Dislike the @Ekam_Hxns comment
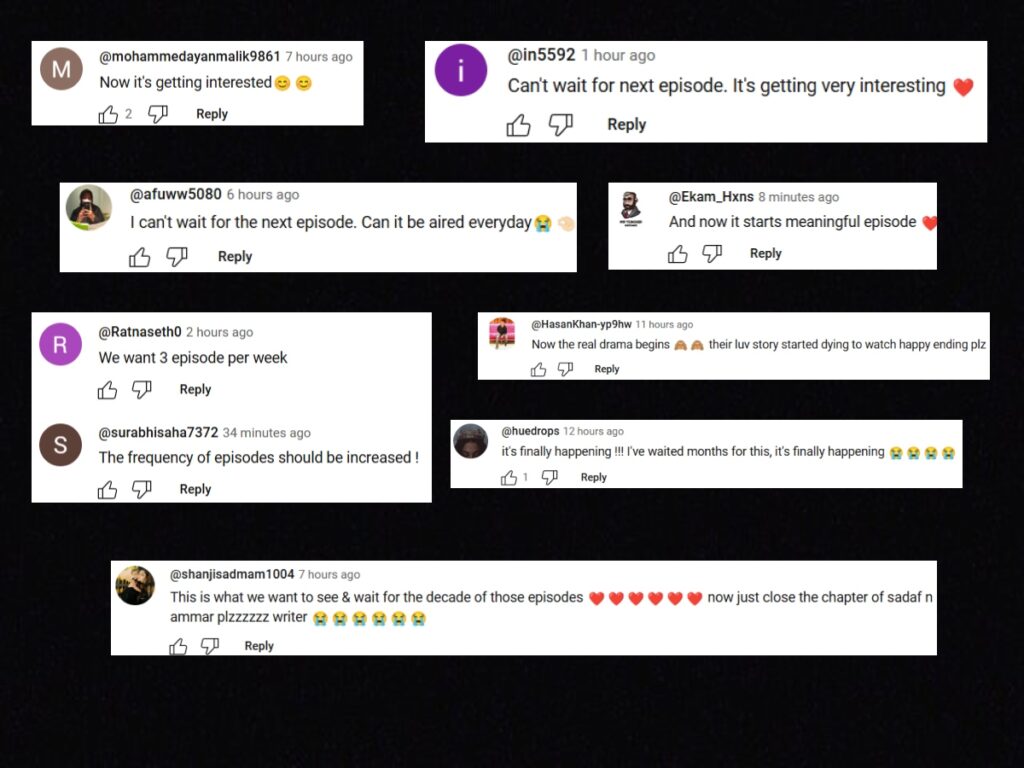This screenshot has width=1024, height=768. point(712,253)
